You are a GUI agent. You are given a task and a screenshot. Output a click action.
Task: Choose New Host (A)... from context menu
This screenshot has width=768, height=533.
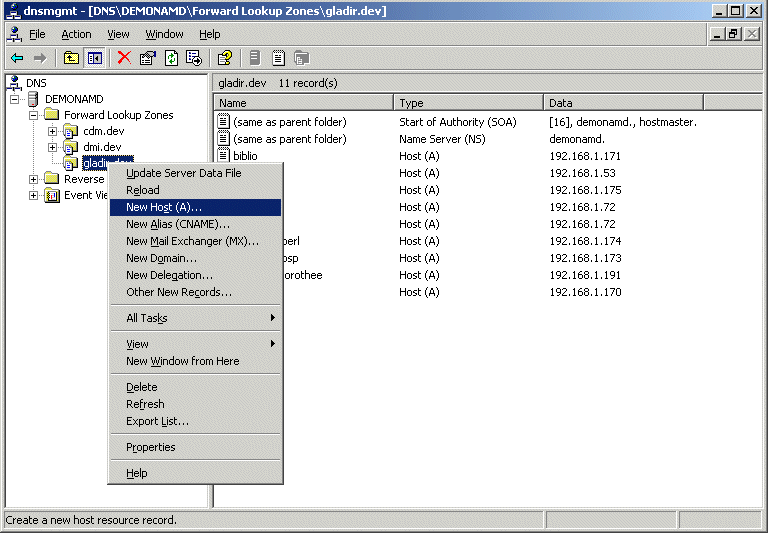tap(163, 207)
